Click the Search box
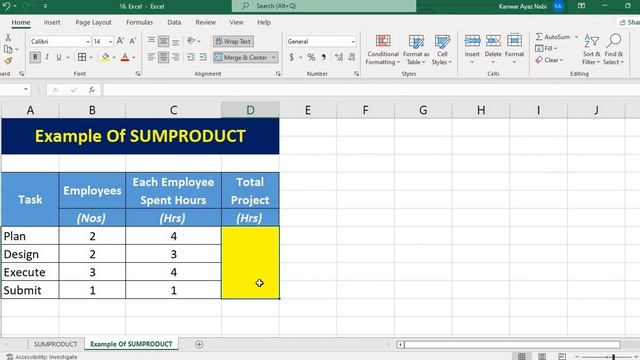This screenshot has height=360, width=640. [324, 6]
